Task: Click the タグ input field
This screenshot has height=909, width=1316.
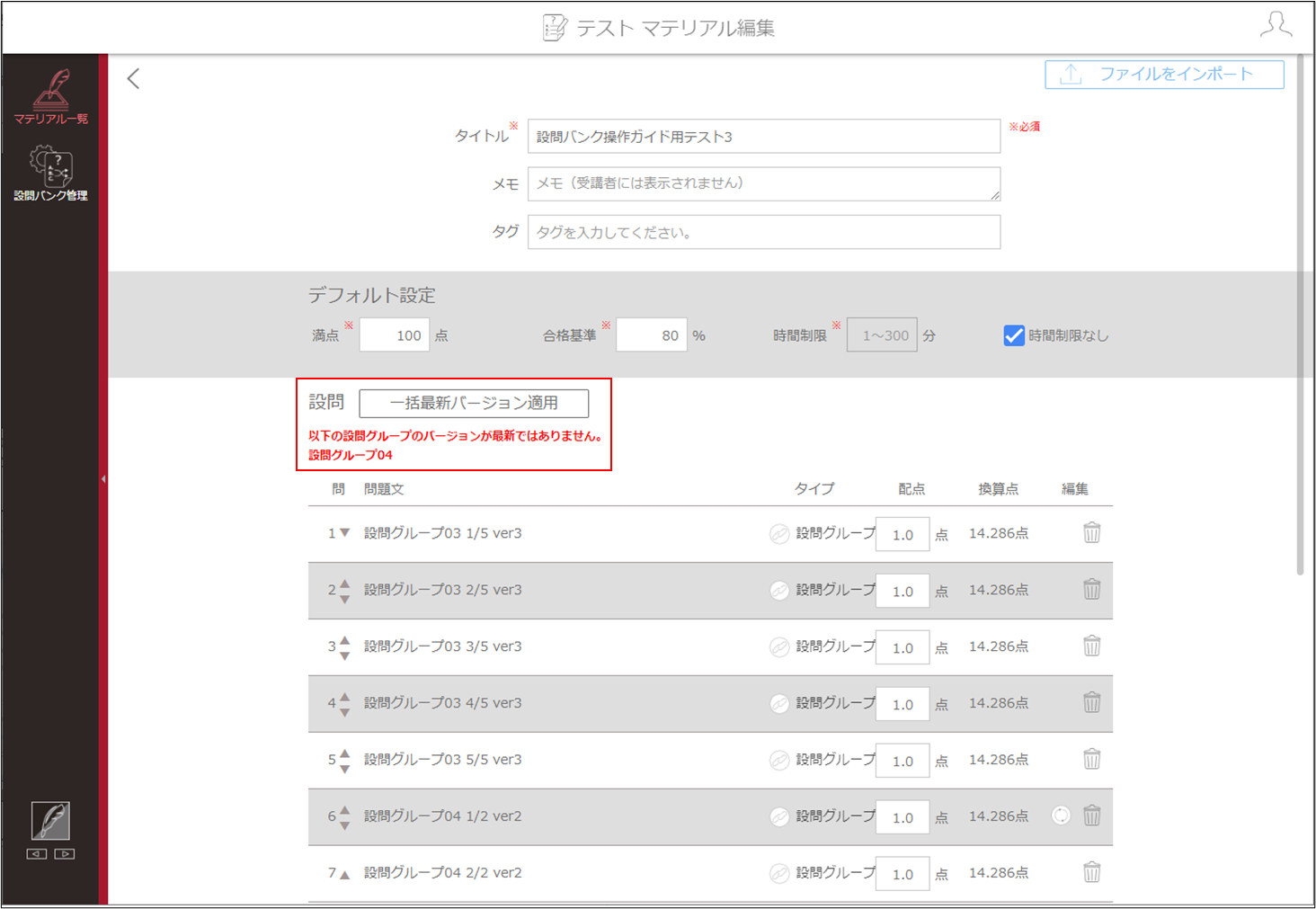Action: click(764, 232)
